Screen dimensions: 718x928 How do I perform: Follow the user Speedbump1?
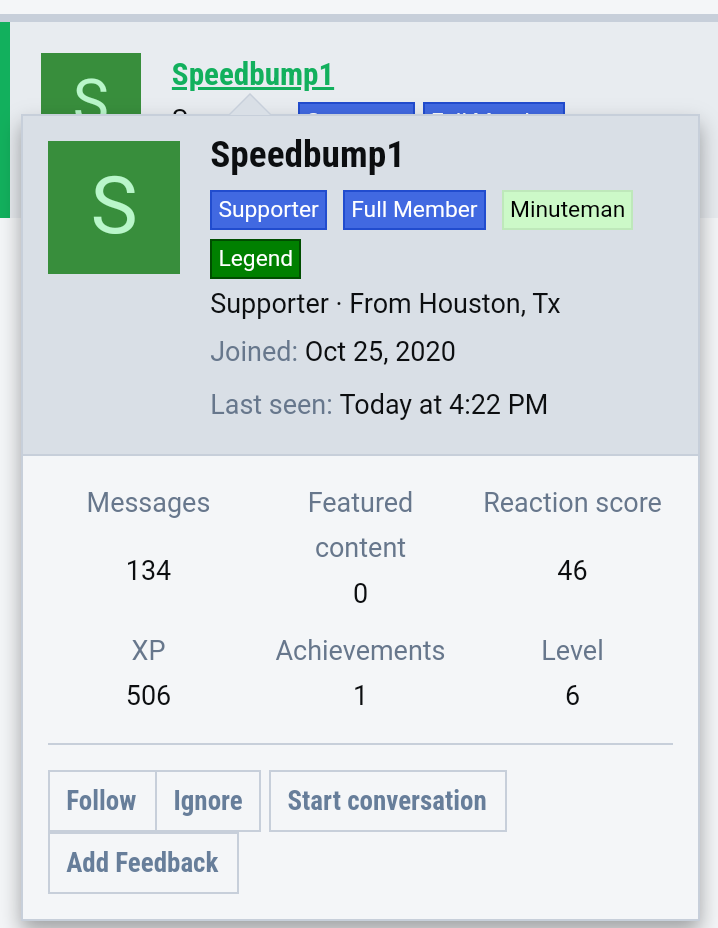tap(102, 801)
